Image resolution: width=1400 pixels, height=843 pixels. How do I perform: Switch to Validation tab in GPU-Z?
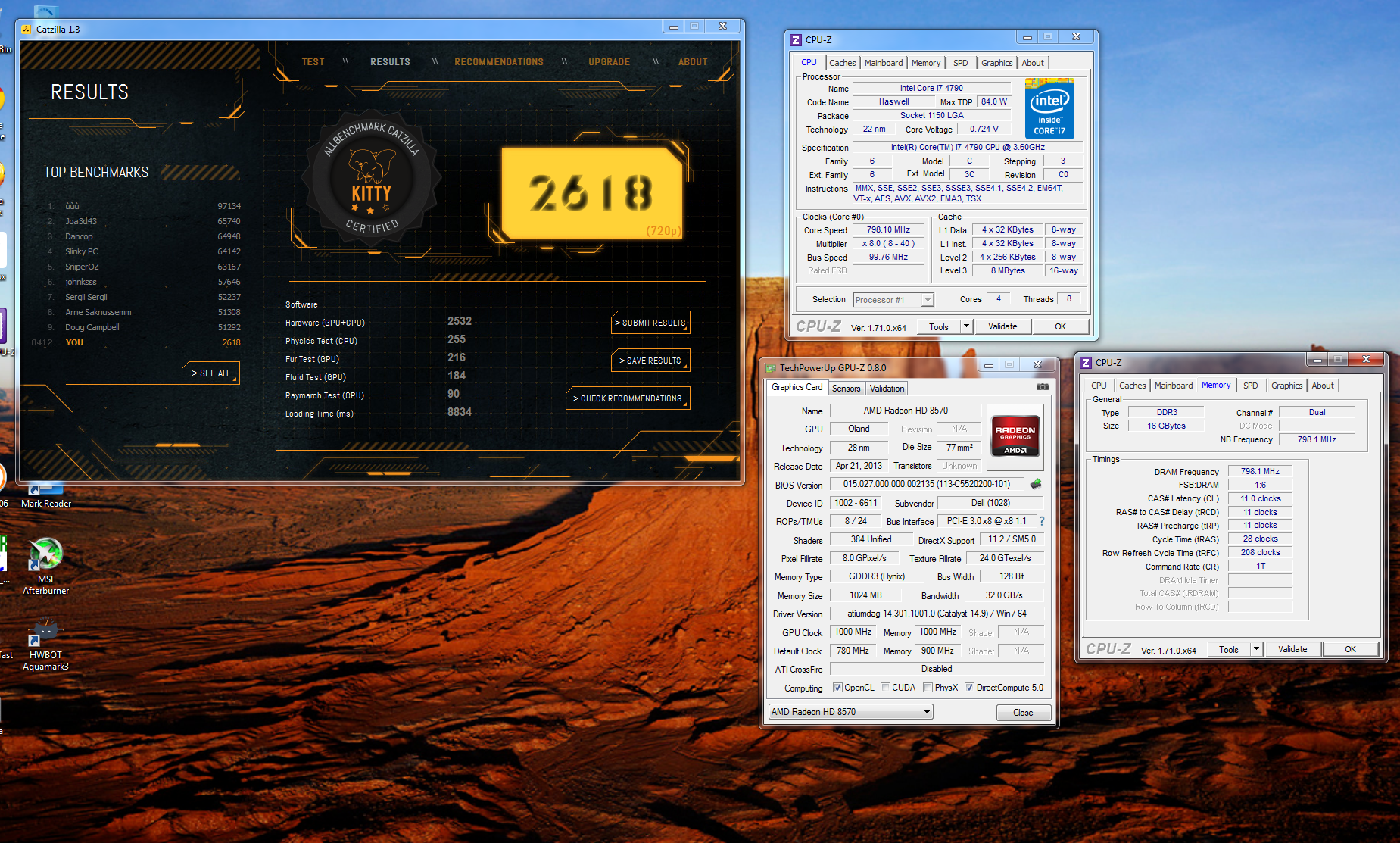pos(887,389)
